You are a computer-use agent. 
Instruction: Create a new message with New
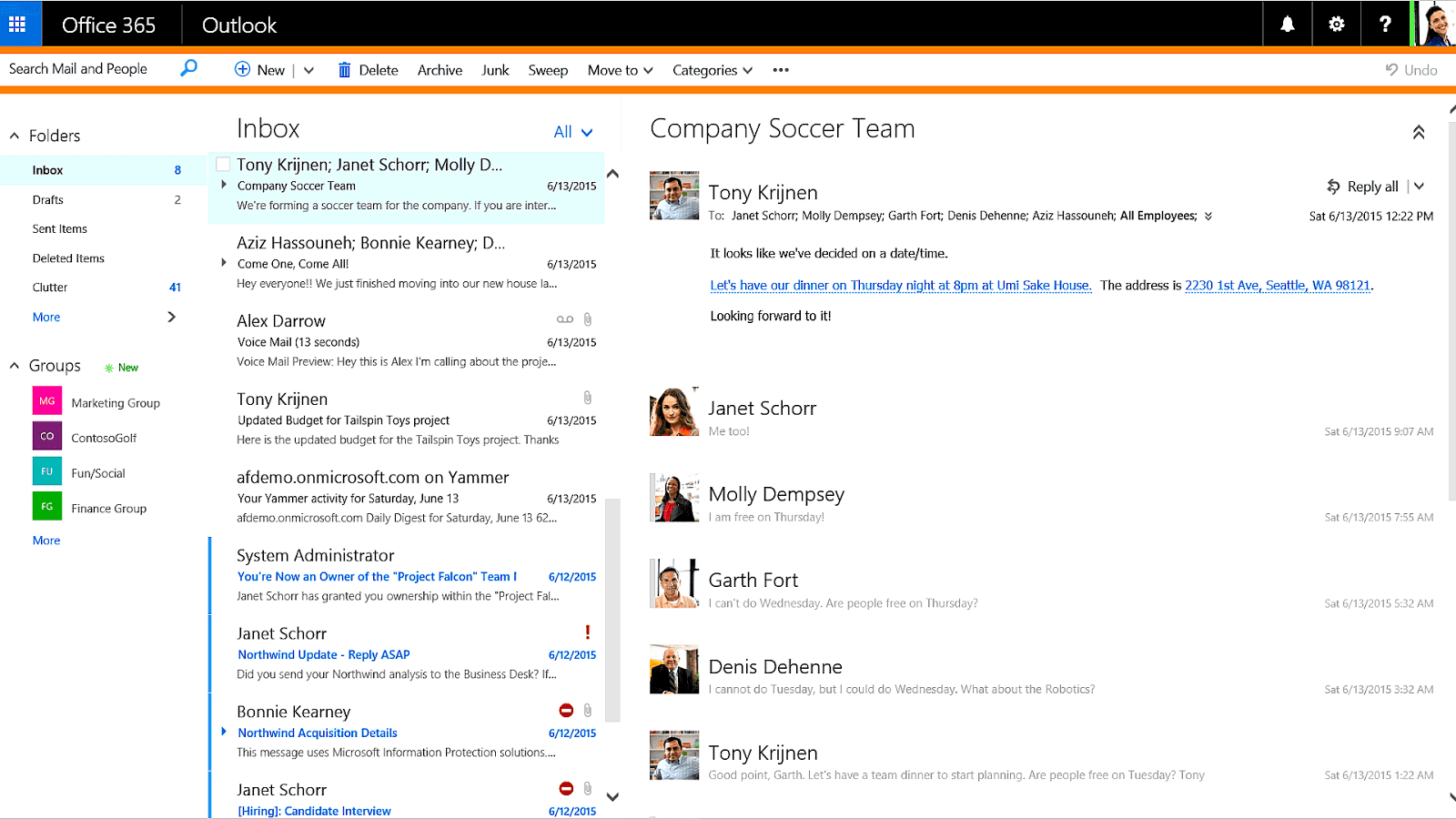pyautogui.click(x=260, y=70)
